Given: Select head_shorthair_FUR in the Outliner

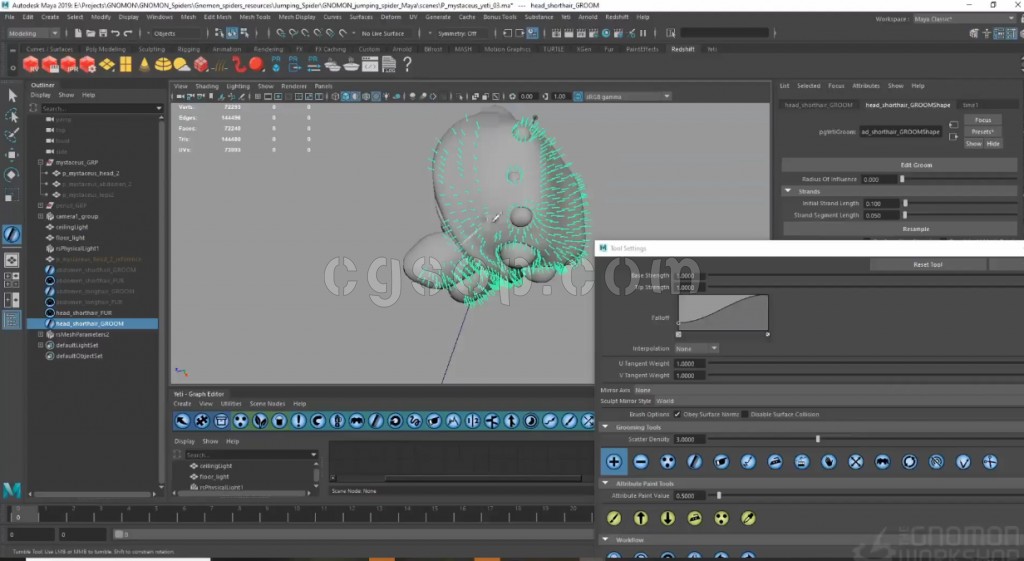Looking at the screenshot, I should coord(84,313).
